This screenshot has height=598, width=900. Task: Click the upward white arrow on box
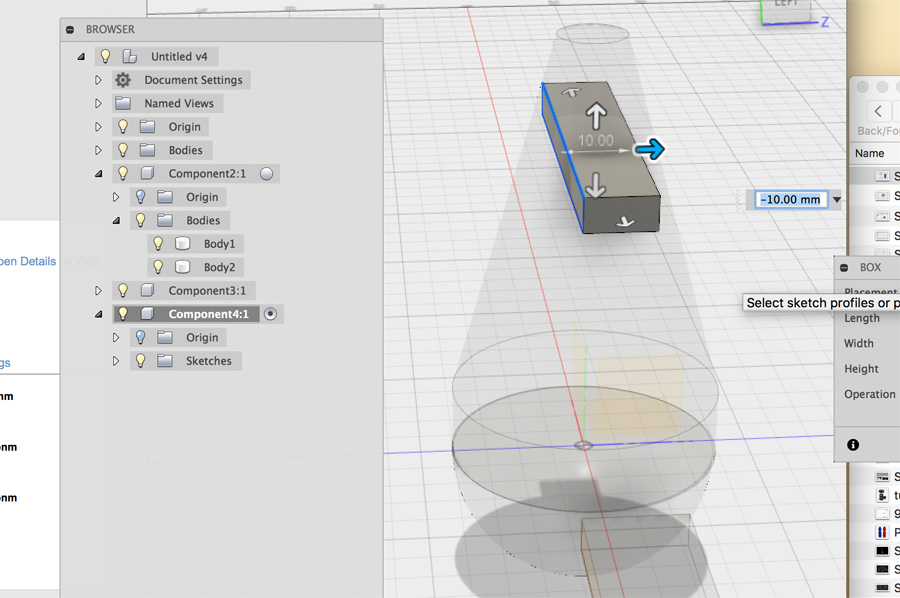[596, 115]
